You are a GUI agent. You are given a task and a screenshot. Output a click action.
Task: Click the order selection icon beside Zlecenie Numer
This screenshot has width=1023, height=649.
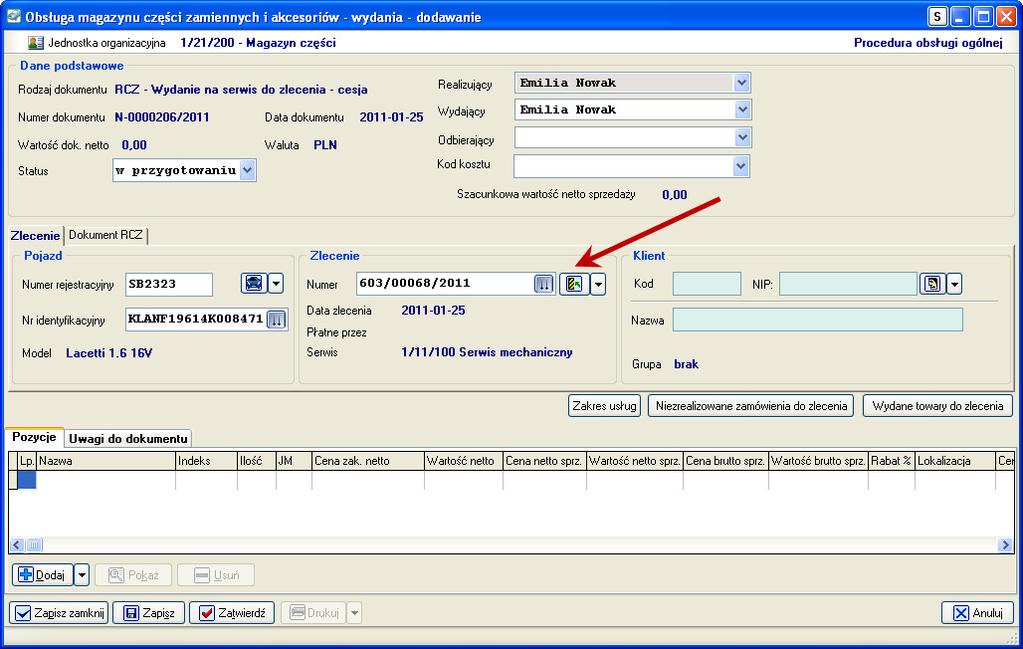pos(574,284)
